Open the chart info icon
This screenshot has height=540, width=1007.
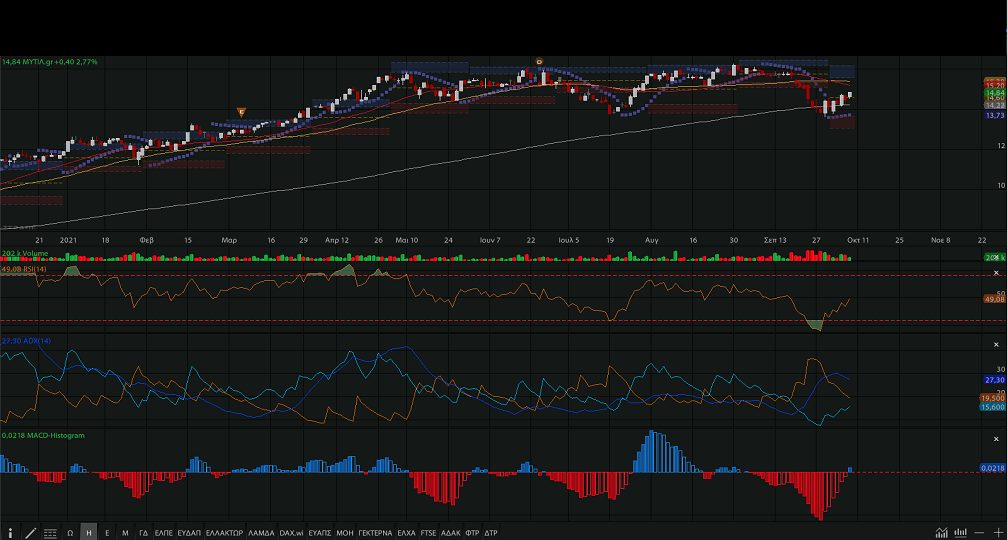coord(10,533)
